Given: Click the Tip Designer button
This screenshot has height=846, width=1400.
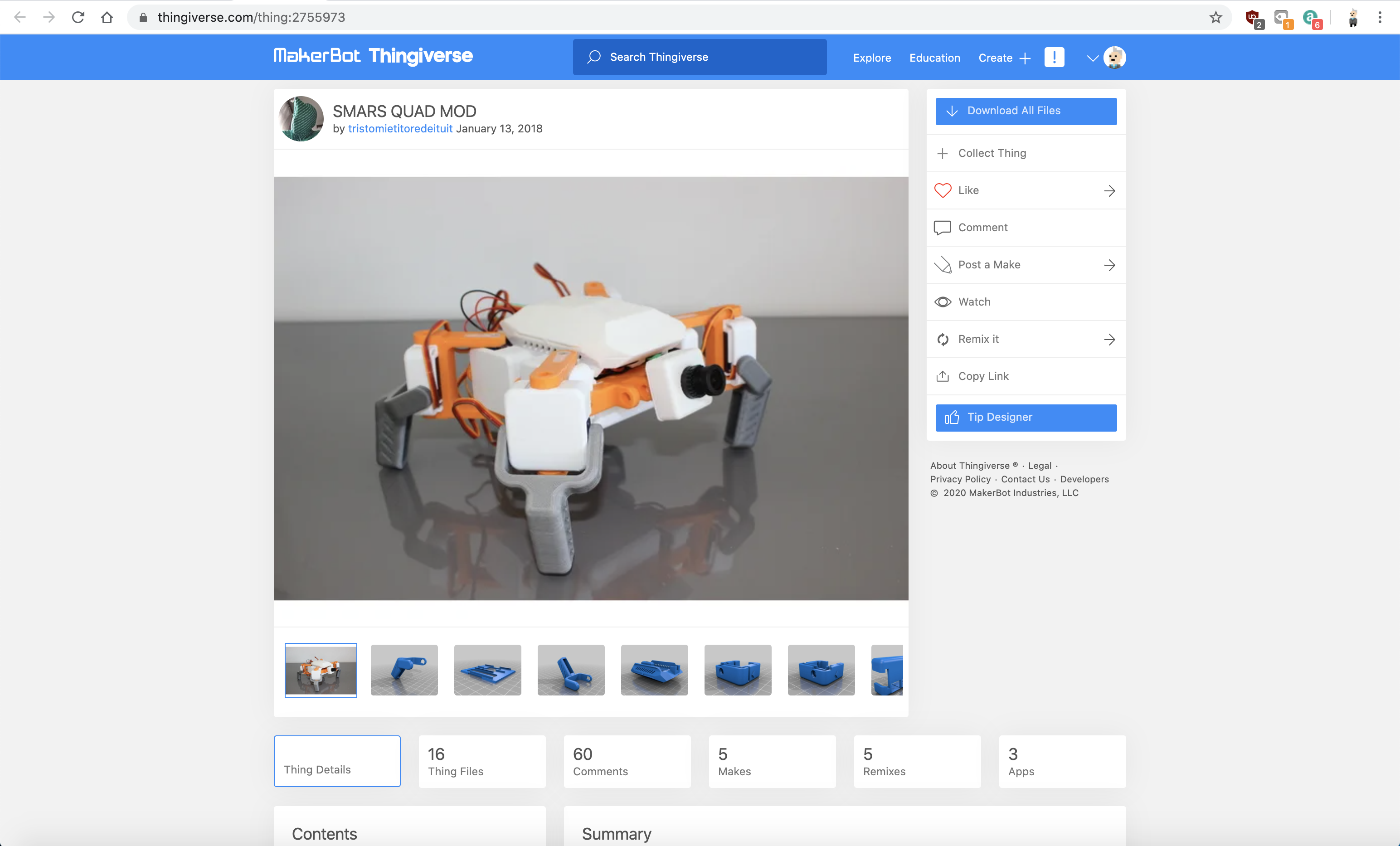Looking at the screenshot, I should [1026, 418].
